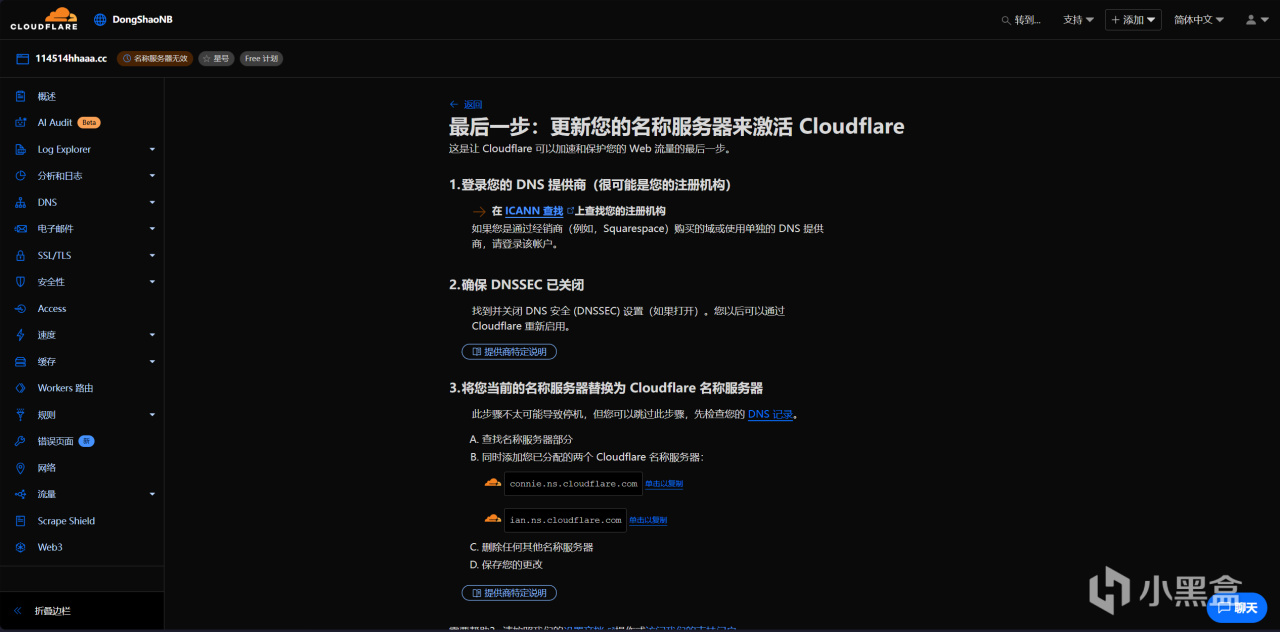
Task: Click the DongShaoNB account name
Action: pyautogui.click(x=143, y=20)
